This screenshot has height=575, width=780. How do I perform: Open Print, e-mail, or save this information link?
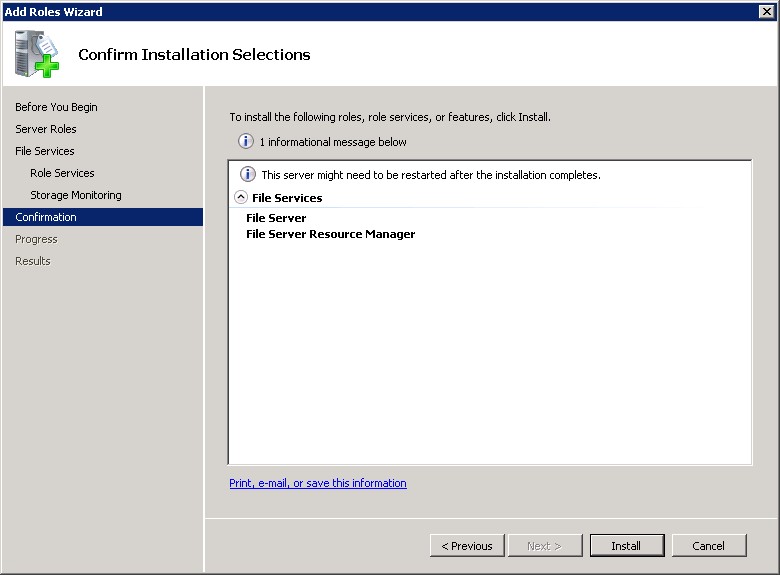318,483
